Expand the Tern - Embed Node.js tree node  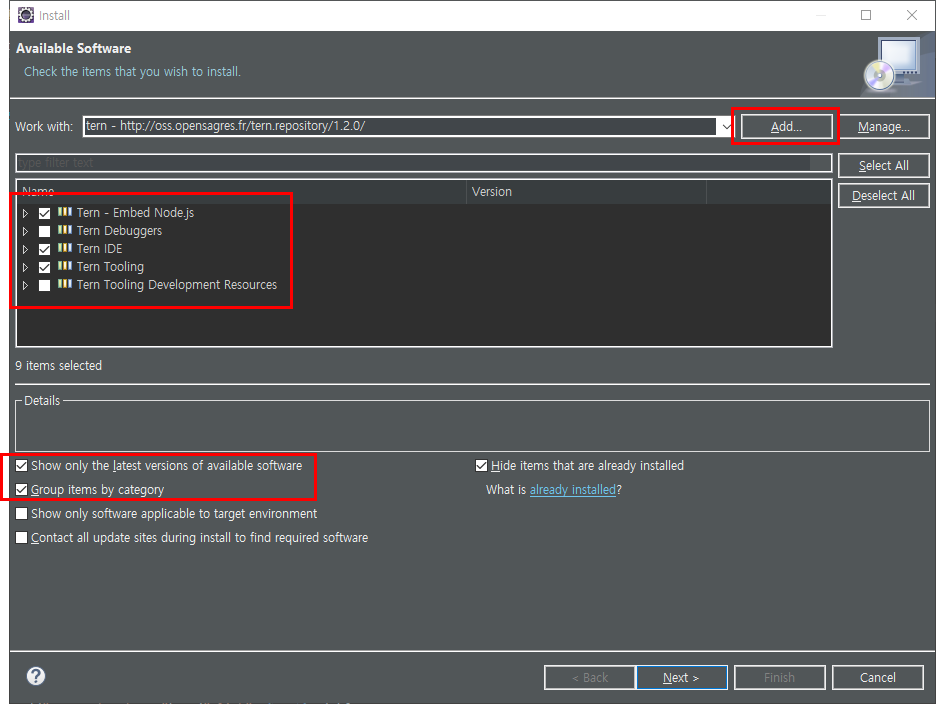tap(25, 213)
